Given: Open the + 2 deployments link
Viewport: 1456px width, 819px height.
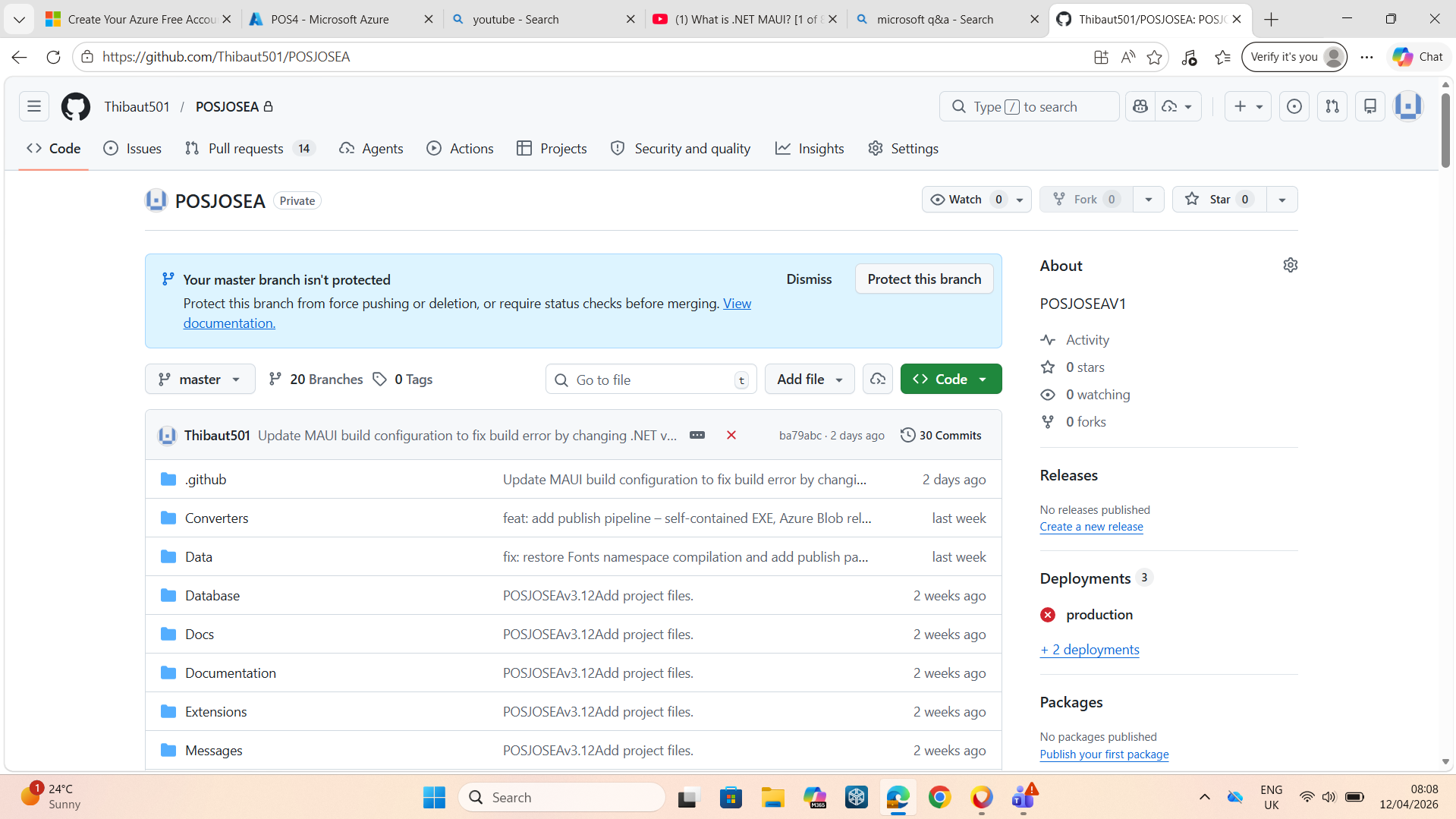Looking at the screenshot, I should pyautogui.click(x=1090, y=650).
